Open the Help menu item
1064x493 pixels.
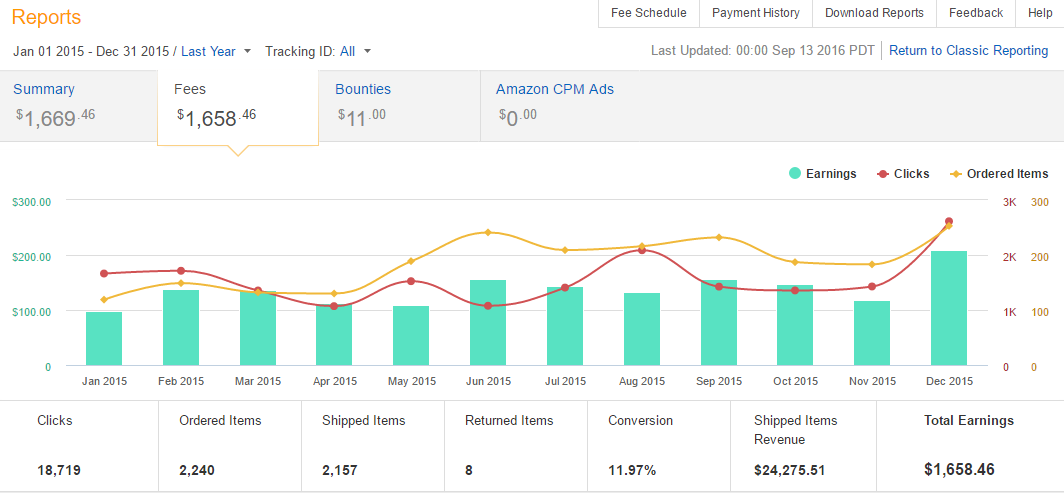click(x=1040, y=13)
